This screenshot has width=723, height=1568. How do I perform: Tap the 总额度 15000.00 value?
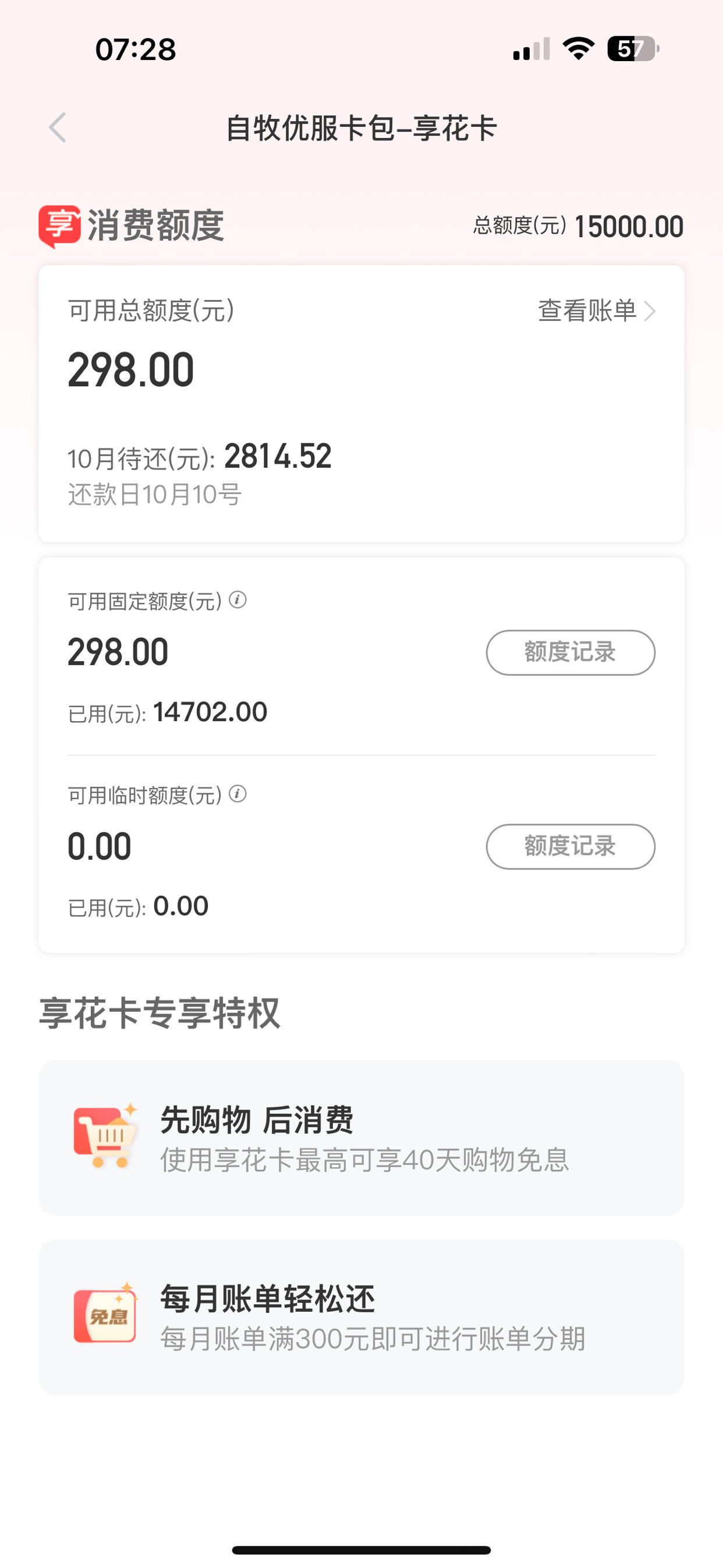pyautogui.click(x=629, y=227)
